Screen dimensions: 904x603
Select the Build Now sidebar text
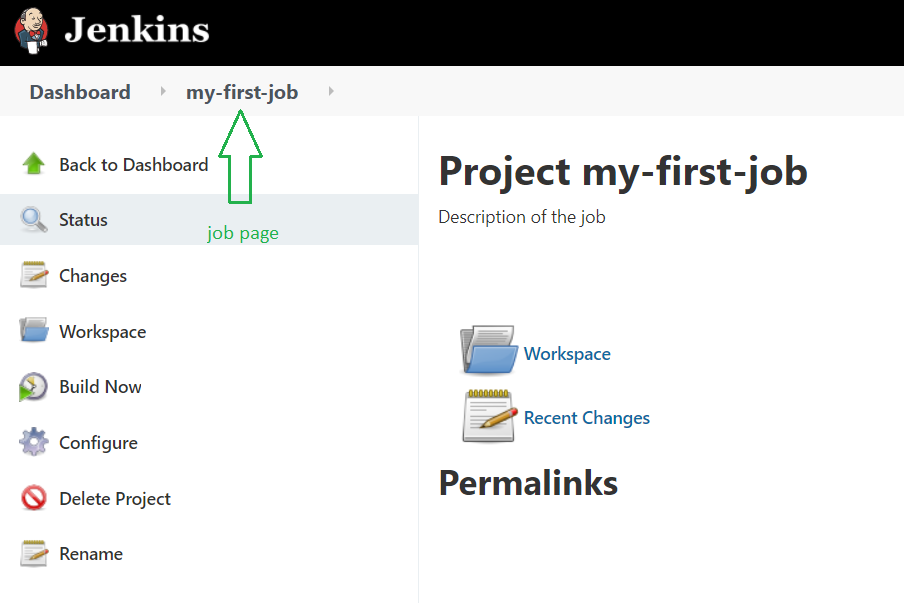[x=100, y=387]
